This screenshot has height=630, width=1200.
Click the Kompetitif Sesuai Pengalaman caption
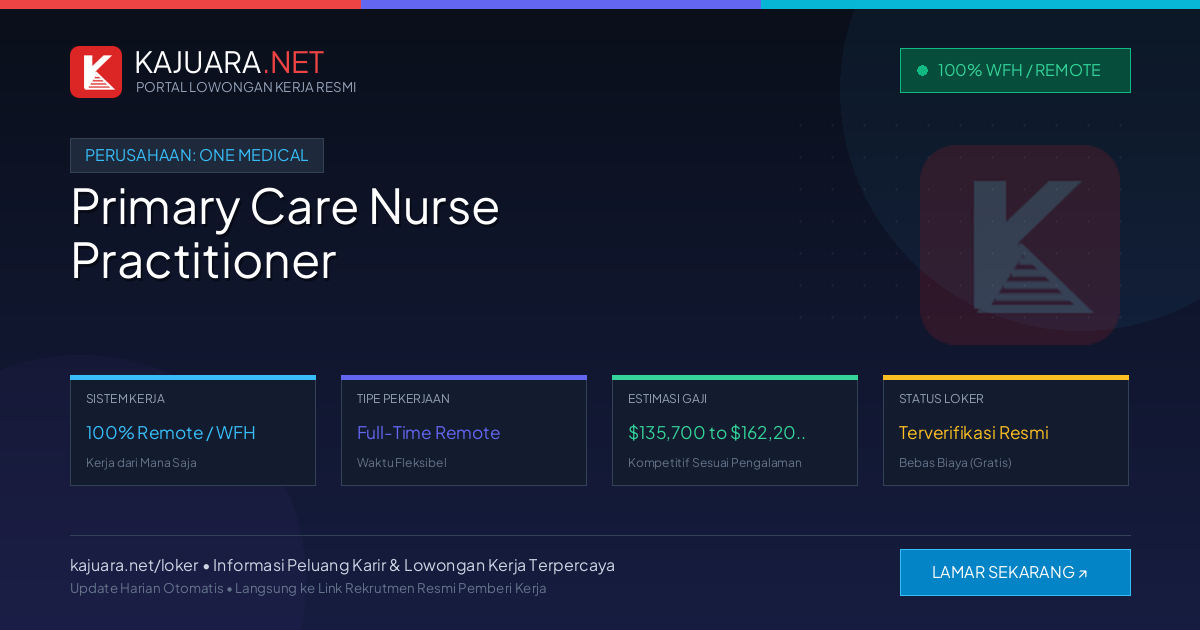point(715,463)
